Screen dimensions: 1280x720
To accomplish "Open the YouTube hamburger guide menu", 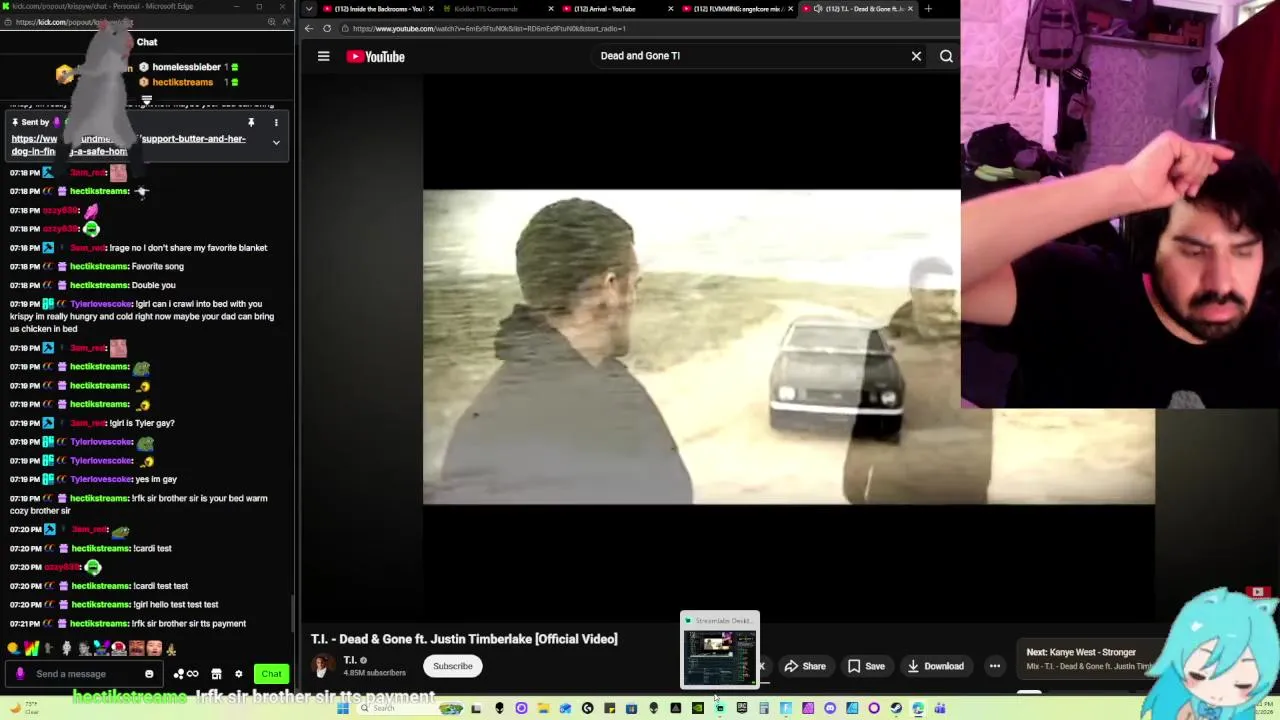I will (323, 57).
